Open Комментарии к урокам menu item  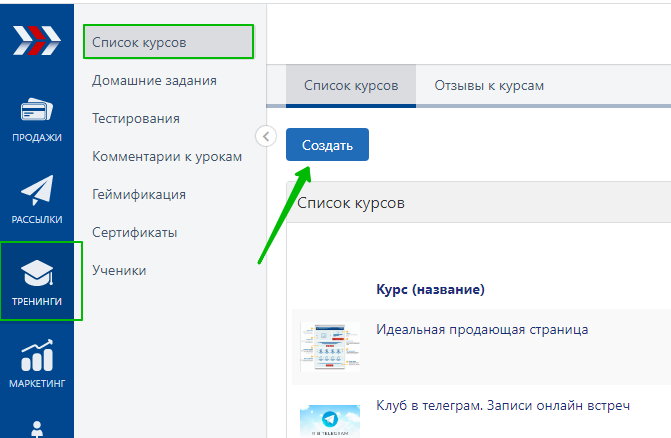[x=167, y=156]
